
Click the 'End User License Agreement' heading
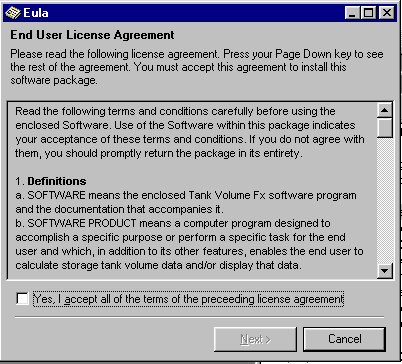coord(92,35)
